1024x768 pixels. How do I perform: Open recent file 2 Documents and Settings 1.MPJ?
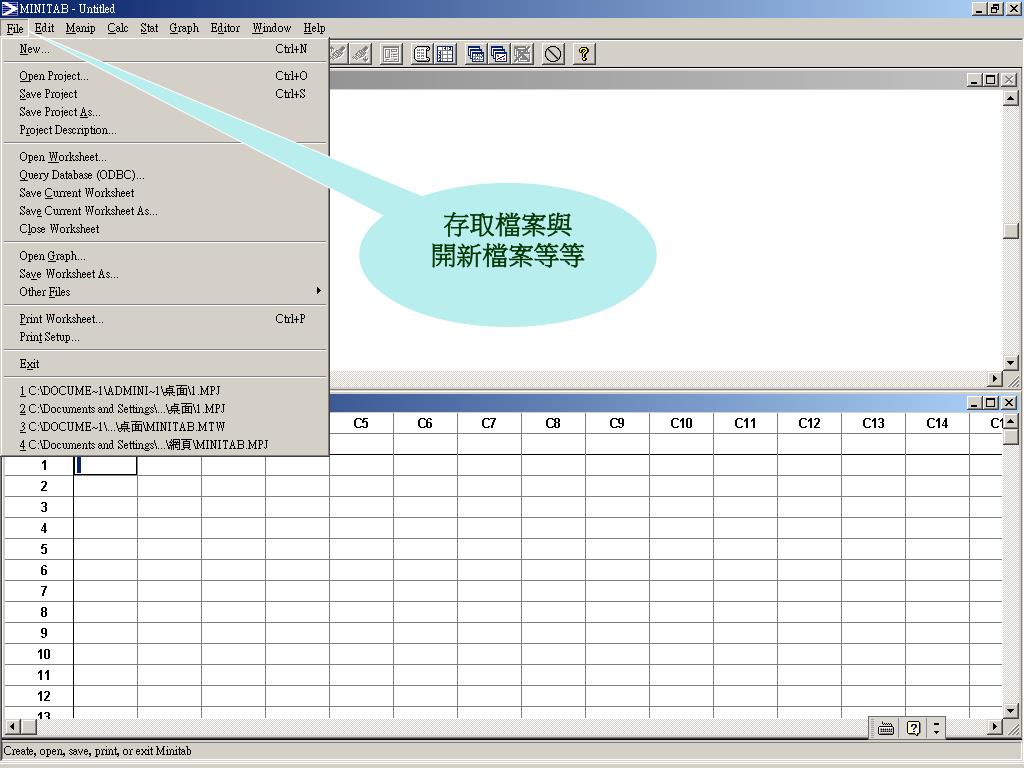[165, 409]
